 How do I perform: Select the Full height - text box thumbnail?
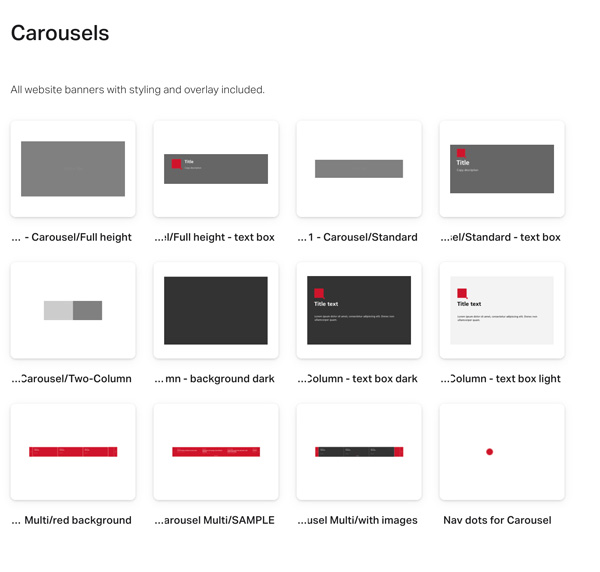click(x=216, y=169)
